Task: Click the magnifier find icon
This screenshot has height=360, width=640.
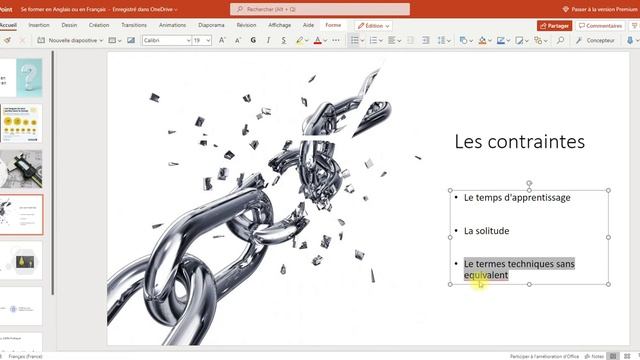Action: pyautogui.click(x=560, y=40)
